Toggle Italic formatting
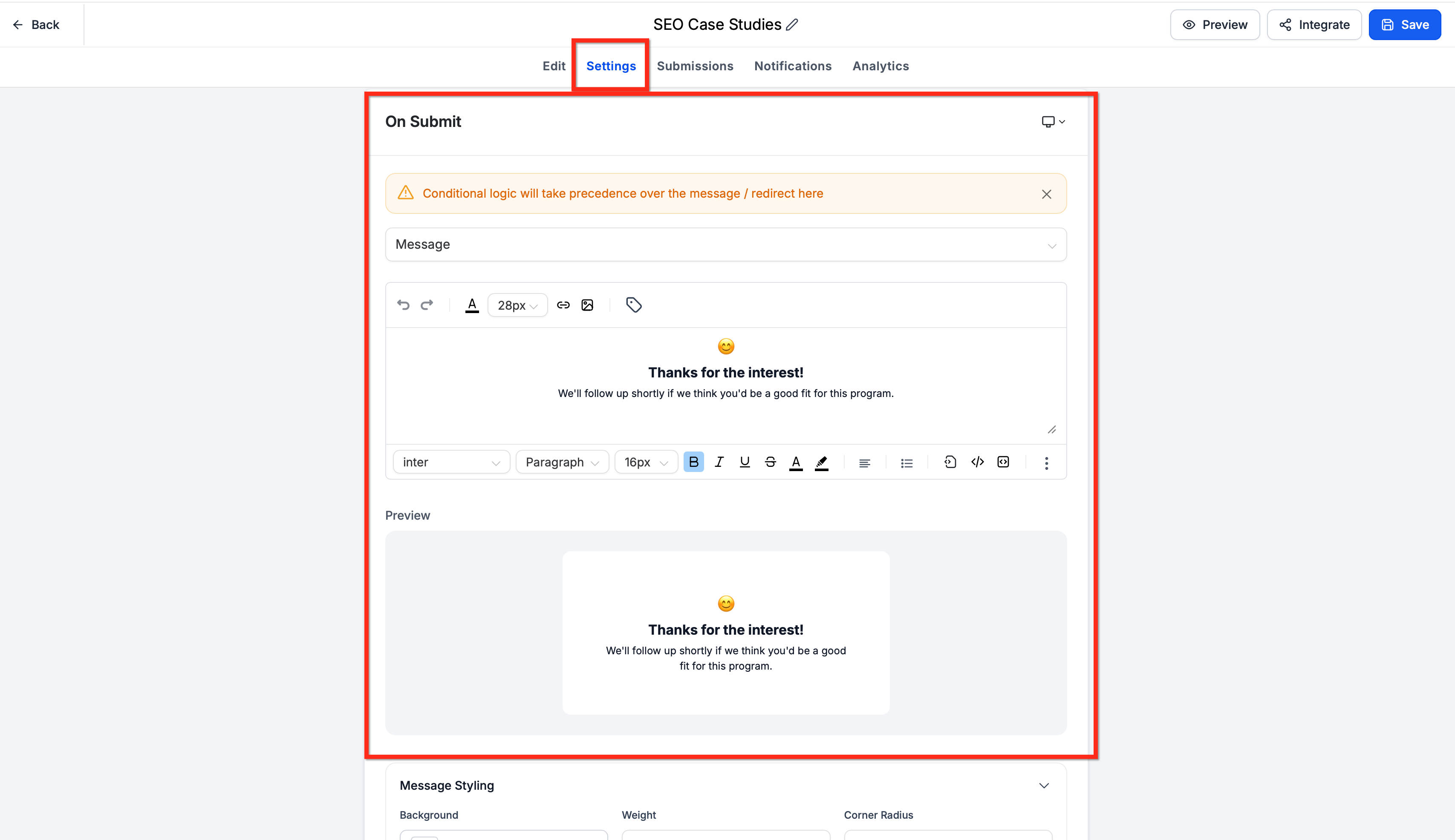The height and width of the screenshot is (840, 1455). pyautogui.click(x=719, y=462)
